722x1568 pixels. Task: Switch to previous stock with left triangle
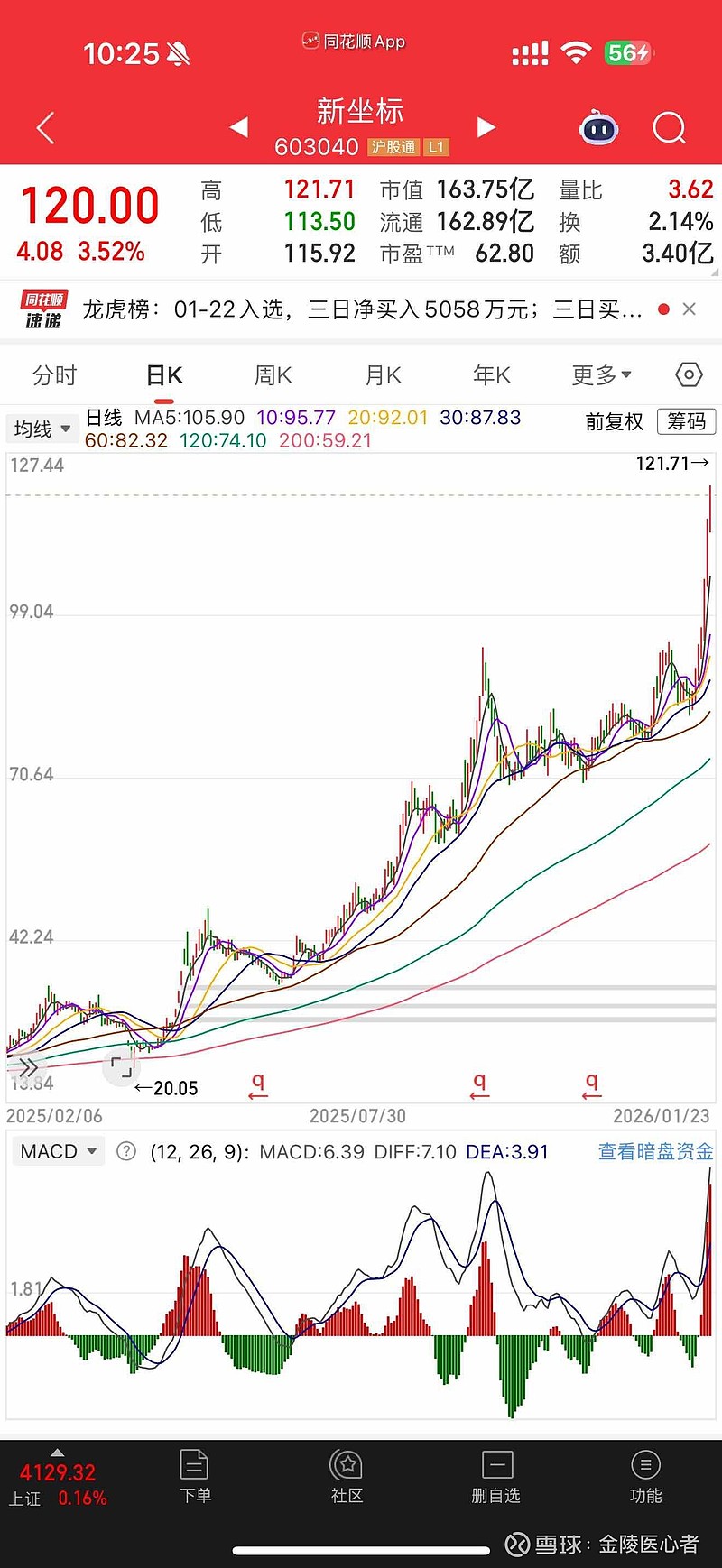click(x=239, y=127)
